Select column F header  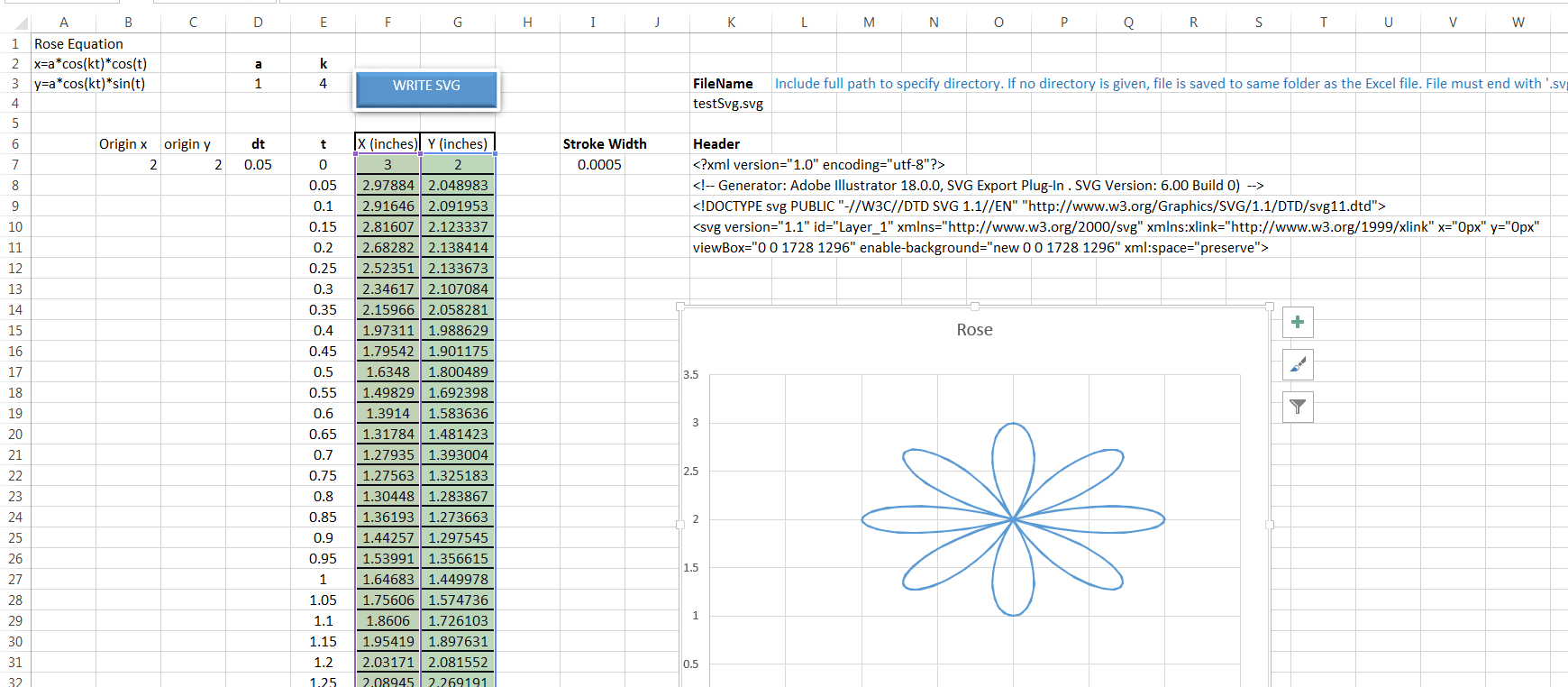tap(387, 23)
